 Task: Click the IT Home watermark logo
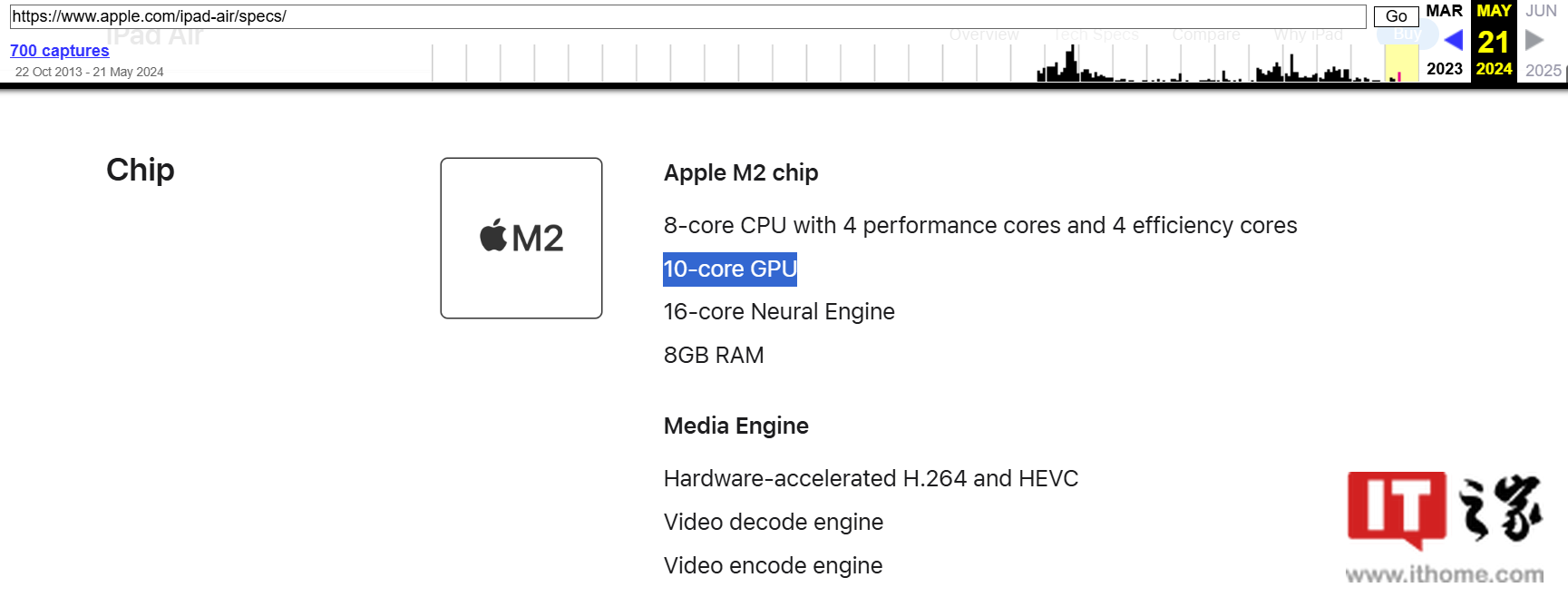click(1444, 510)
